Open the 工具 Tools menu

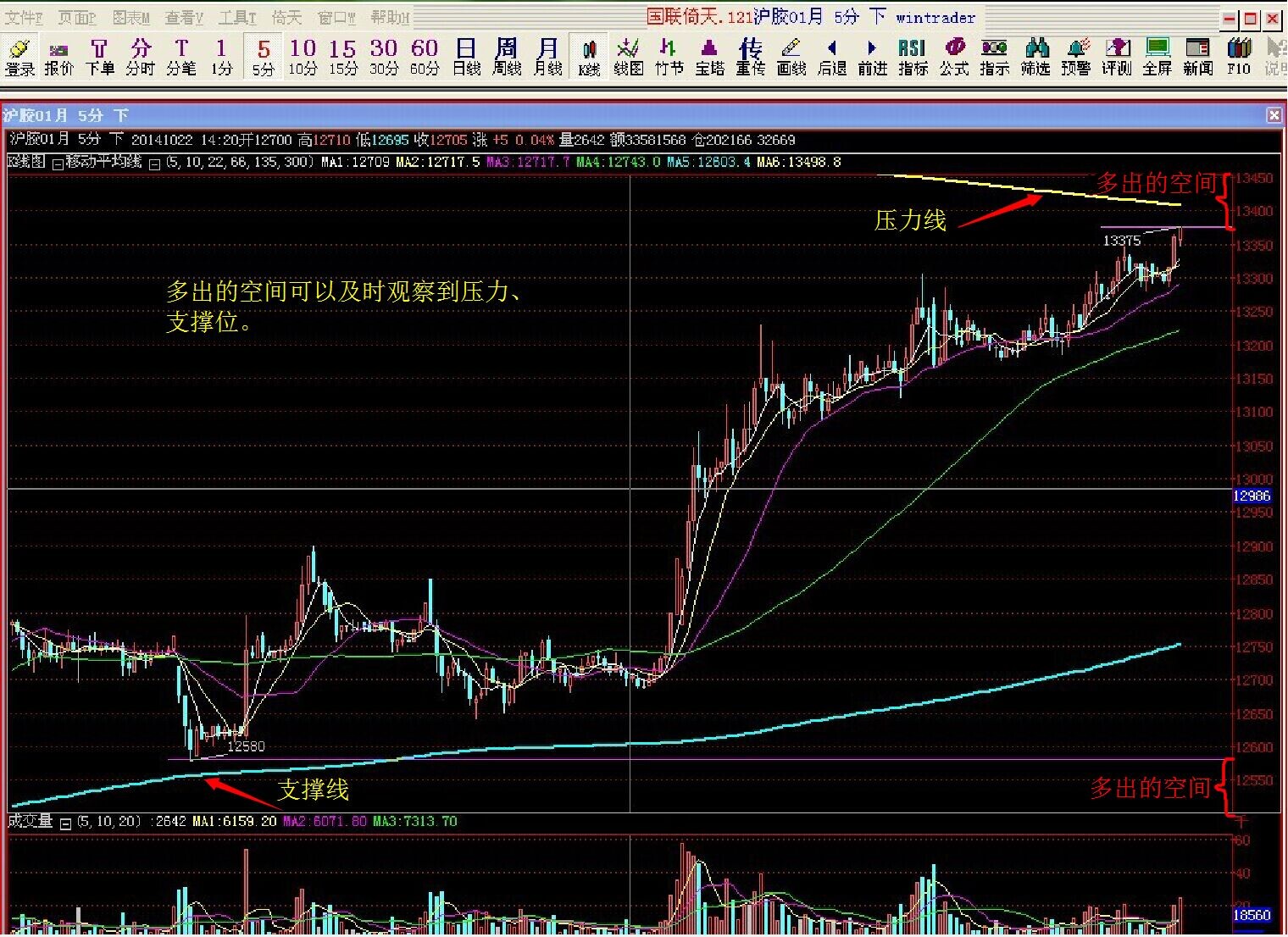click(x=237, y=17)
